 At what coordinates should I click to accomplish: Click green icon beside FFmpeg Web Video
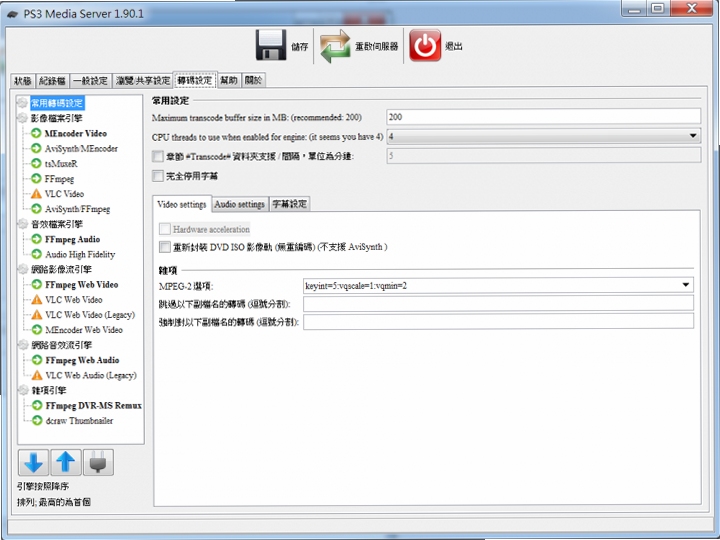coord(37,284)
